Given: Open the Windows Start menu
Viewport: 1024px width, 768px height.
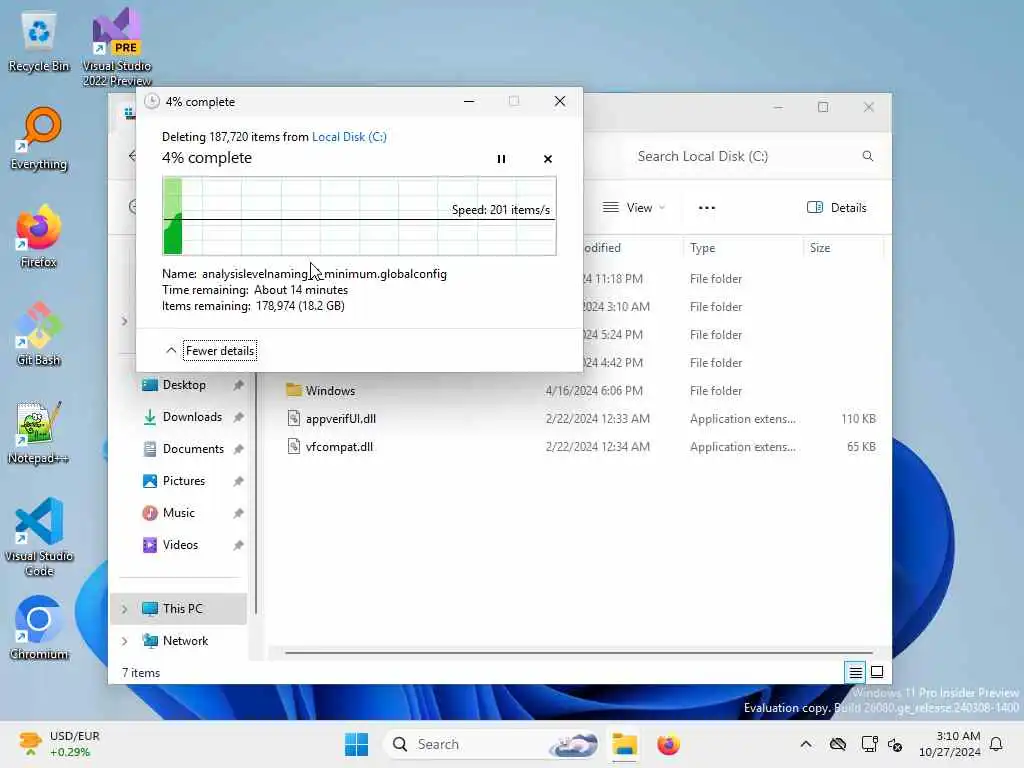Looking at the screenshot, I should coord(357,744).
